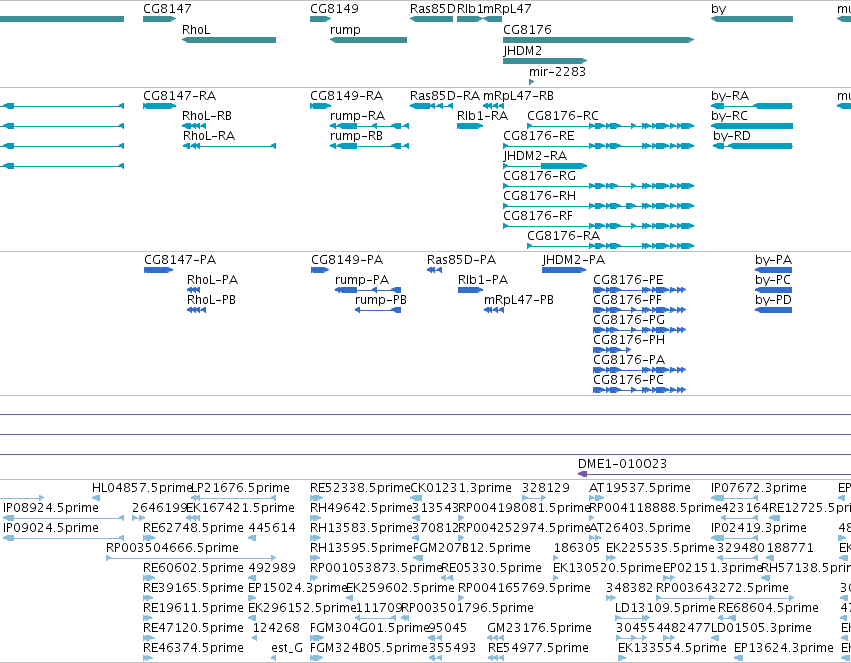Select protein rump-PB

381,300
